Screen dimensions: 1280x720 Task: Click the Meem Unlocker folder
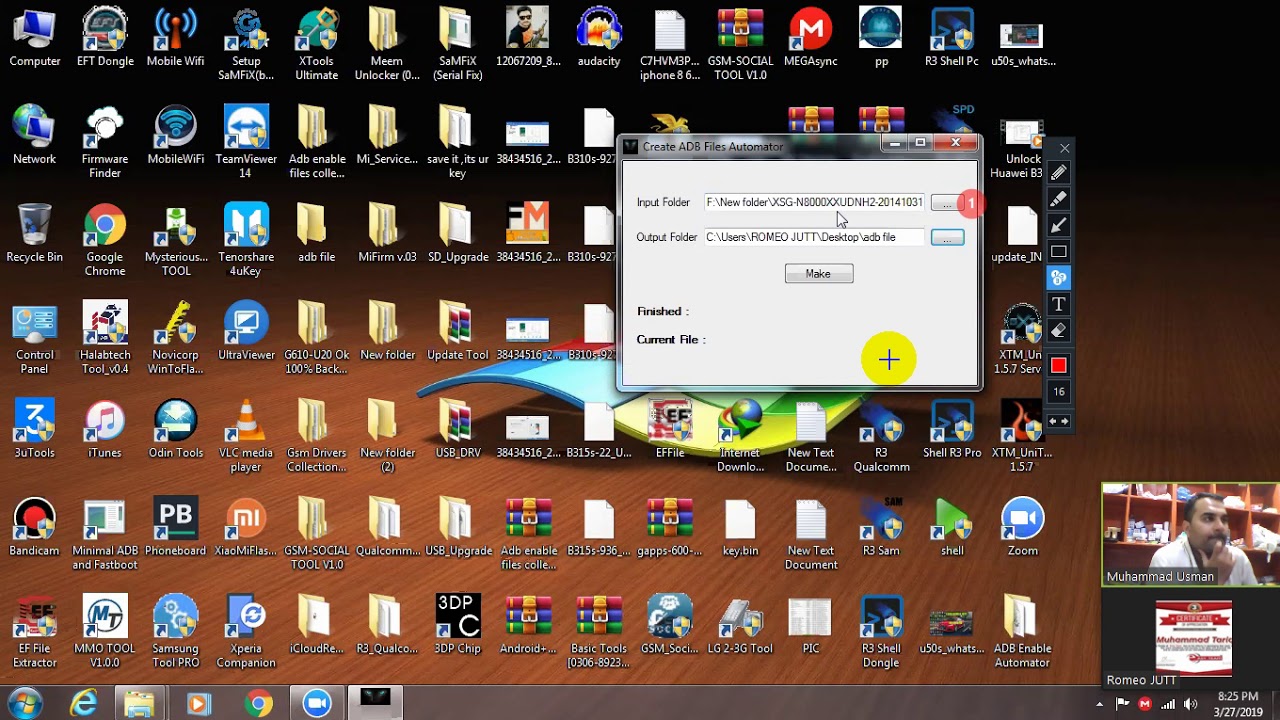point(387,44)
